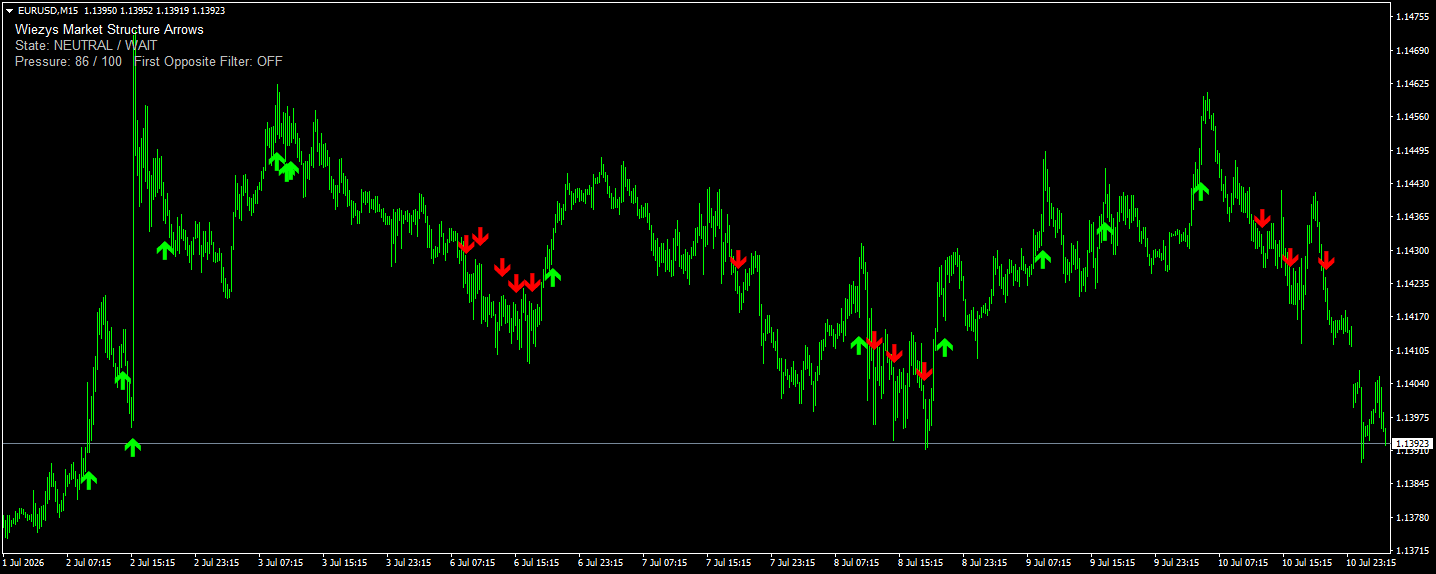
Task: Click the EURUSD,M15 chart title
Action: pos(47,11)
